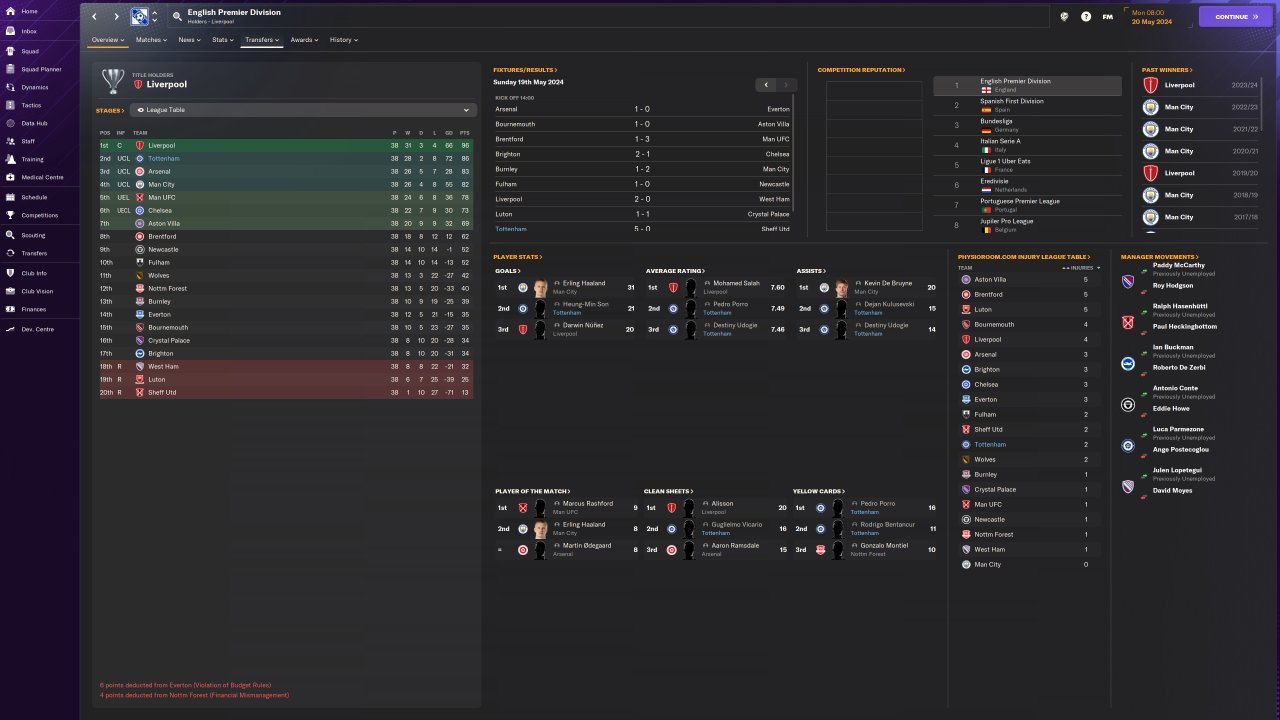Open the Clean Sheets stat heading
The image size is (1280, 720).
tap(668, 491)
